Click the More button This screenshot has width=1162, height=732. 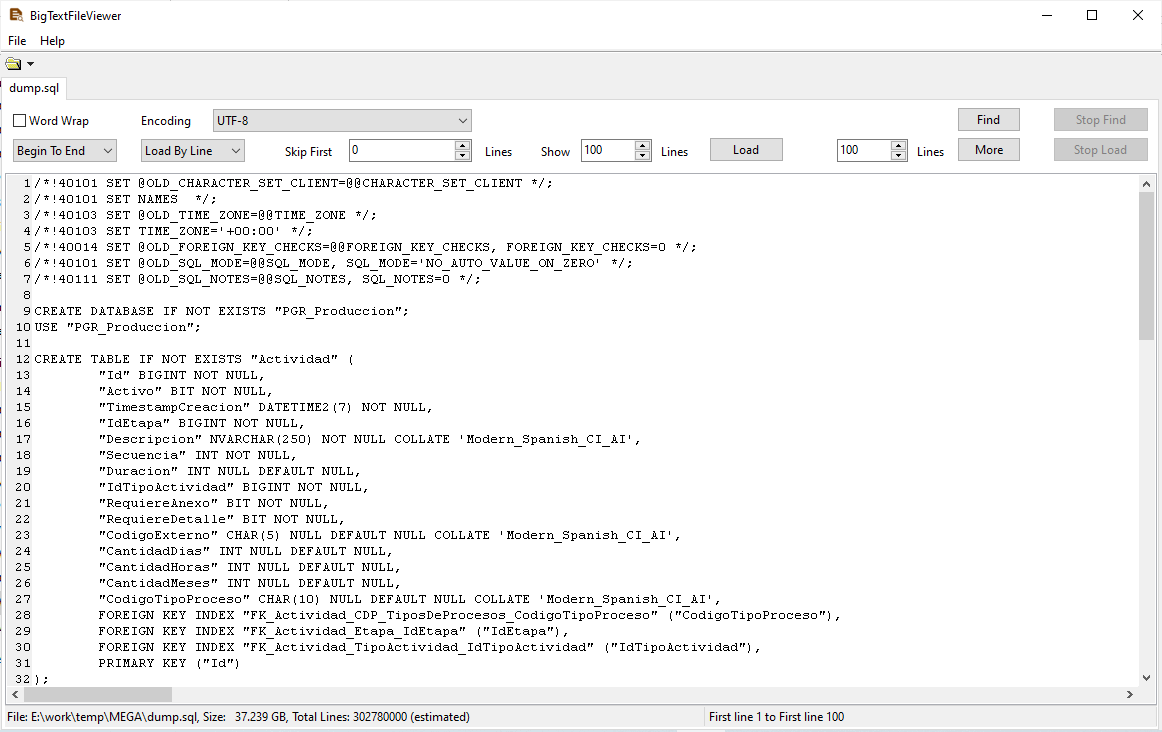point(988,148)
